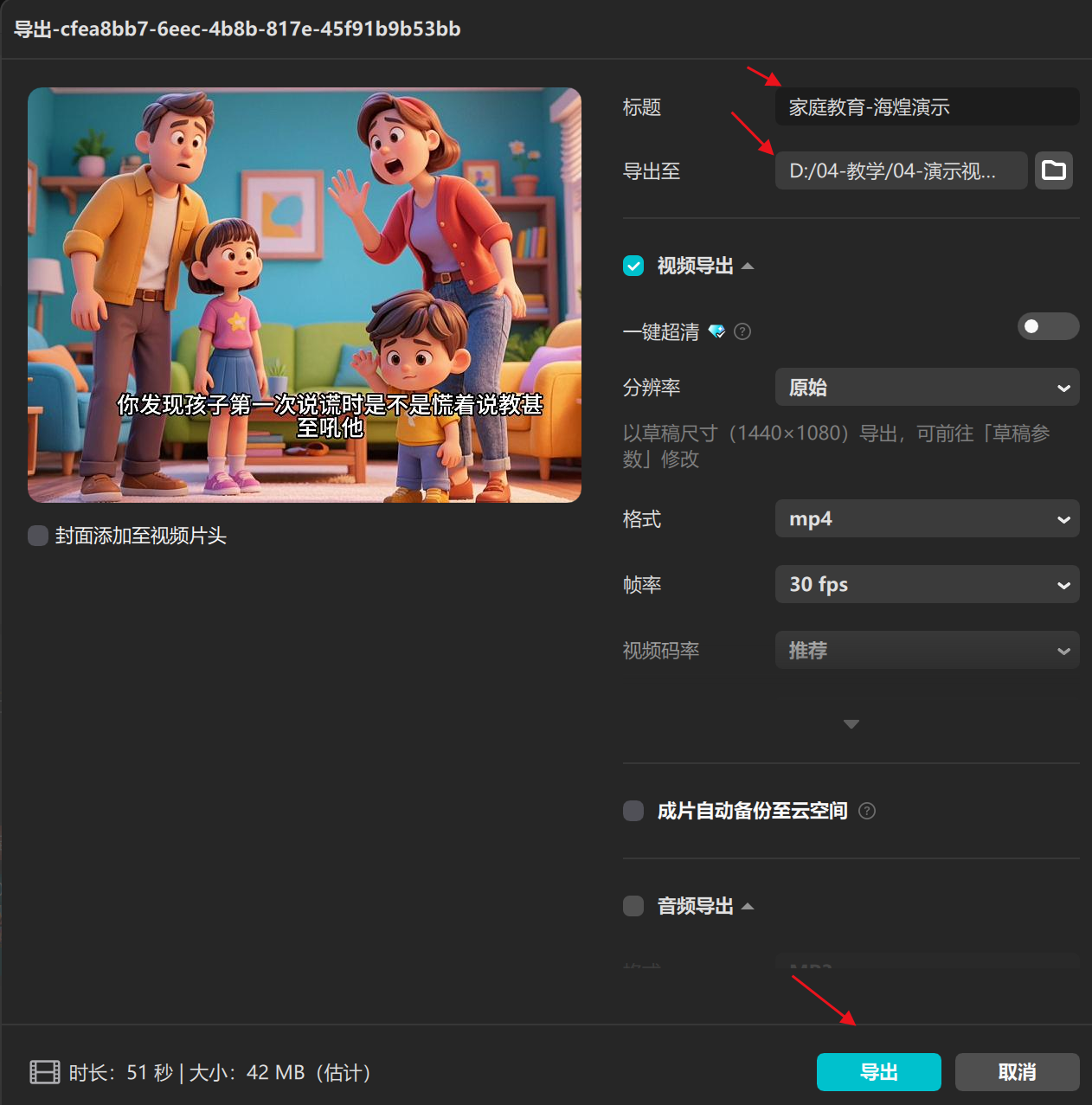1092x1105 pixels.
Task: Open the help tip next to 一键超清
Action: click(742, 331)
